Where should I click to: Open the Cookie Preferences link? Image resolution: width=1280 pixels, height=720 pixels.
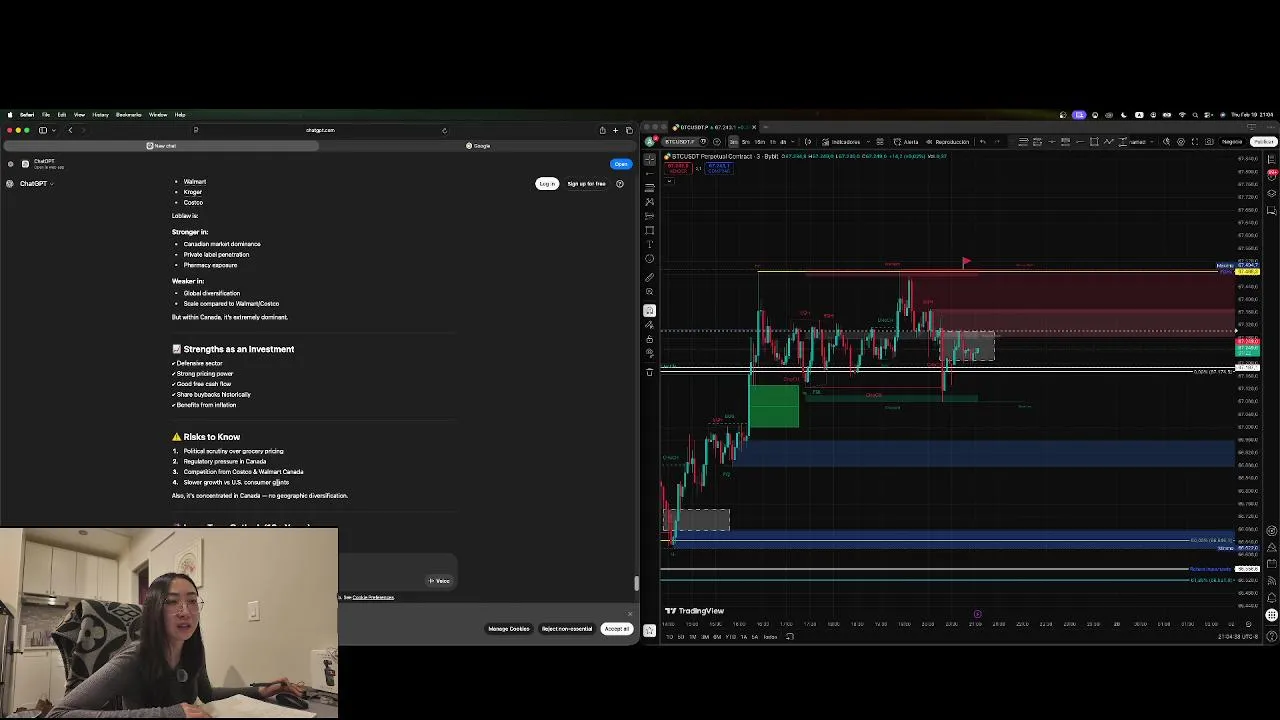click(x=373, y=598)
